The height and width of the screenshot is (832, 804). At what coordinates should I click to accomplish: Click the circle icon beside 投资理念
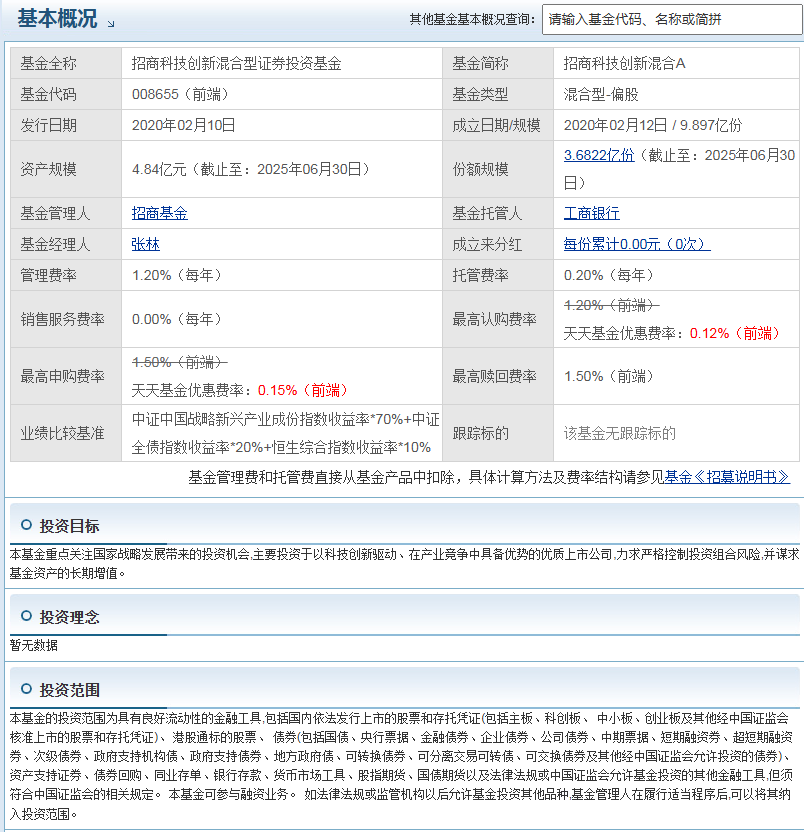[26, 616]
